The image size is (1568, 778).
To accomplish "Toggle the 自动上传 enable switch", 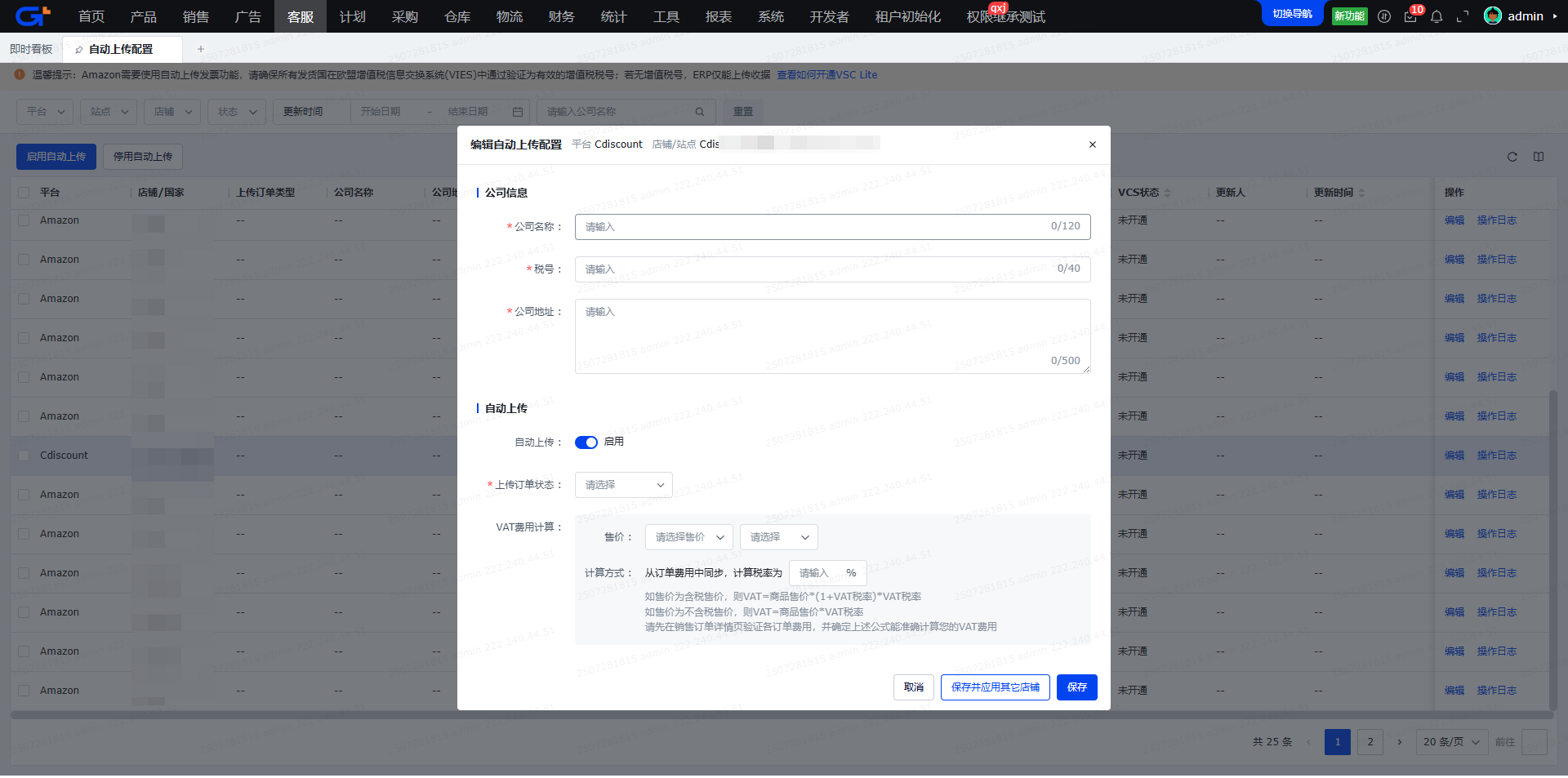I will click(586, 442).
